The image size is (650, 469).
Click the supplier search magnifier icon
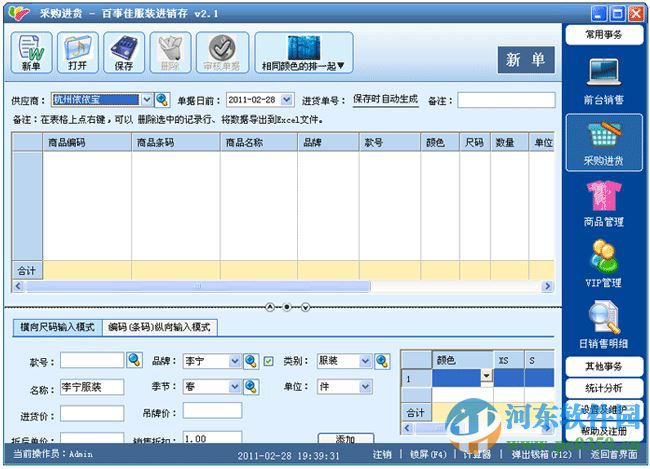click(162, 100)
